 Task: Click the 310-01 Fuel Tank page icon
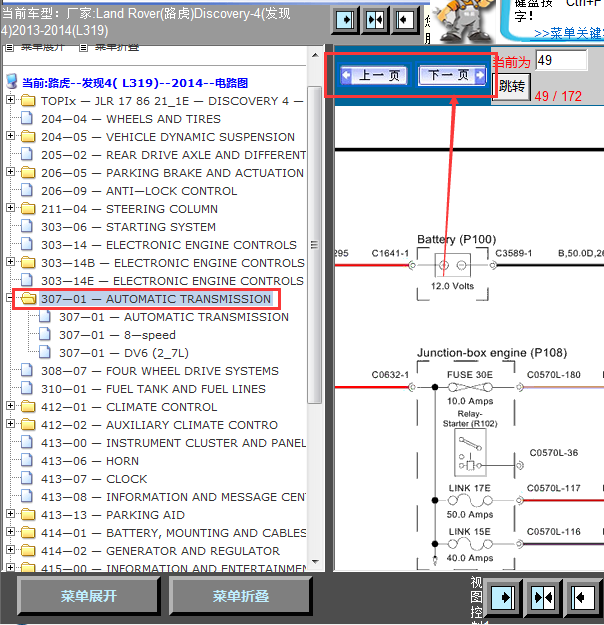(x=27, y=388)
